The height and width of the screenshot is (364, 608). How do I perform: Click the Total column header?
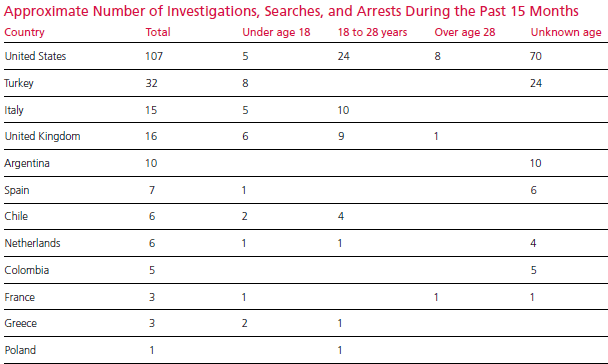pyautogui.click(x=158, y=32)
